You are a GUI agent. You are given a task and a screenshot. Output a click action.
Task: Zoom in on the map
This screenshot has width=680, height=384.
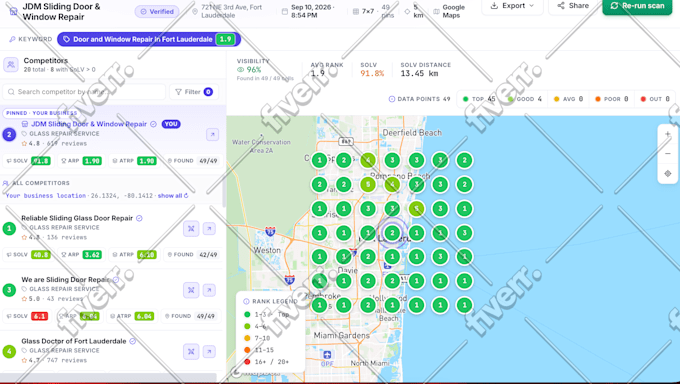click(667, 134)
